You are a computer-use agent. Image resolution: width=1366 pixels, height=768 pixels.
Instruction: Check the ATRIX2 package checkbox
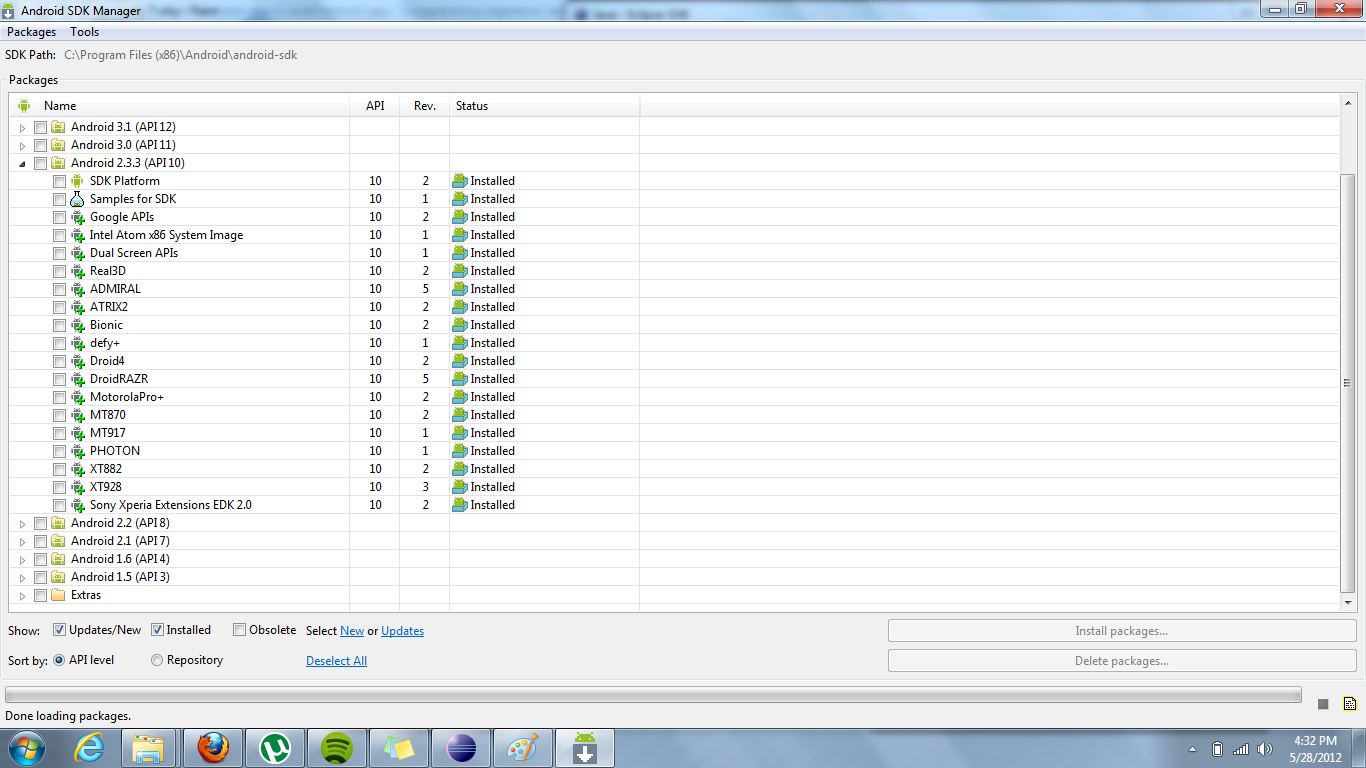click(x=59, y=307)
